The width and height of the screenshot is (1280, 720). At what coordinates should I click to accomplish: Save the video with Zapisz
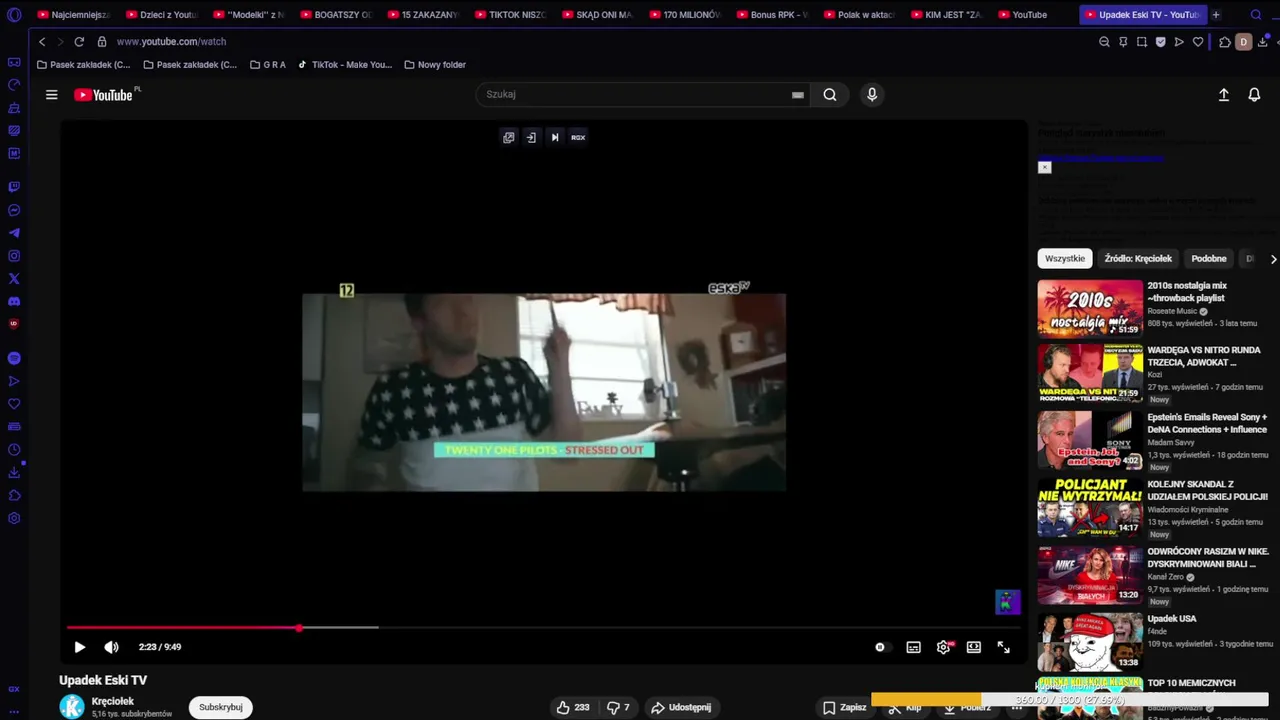pyautogui.click(x=845, y=707)
